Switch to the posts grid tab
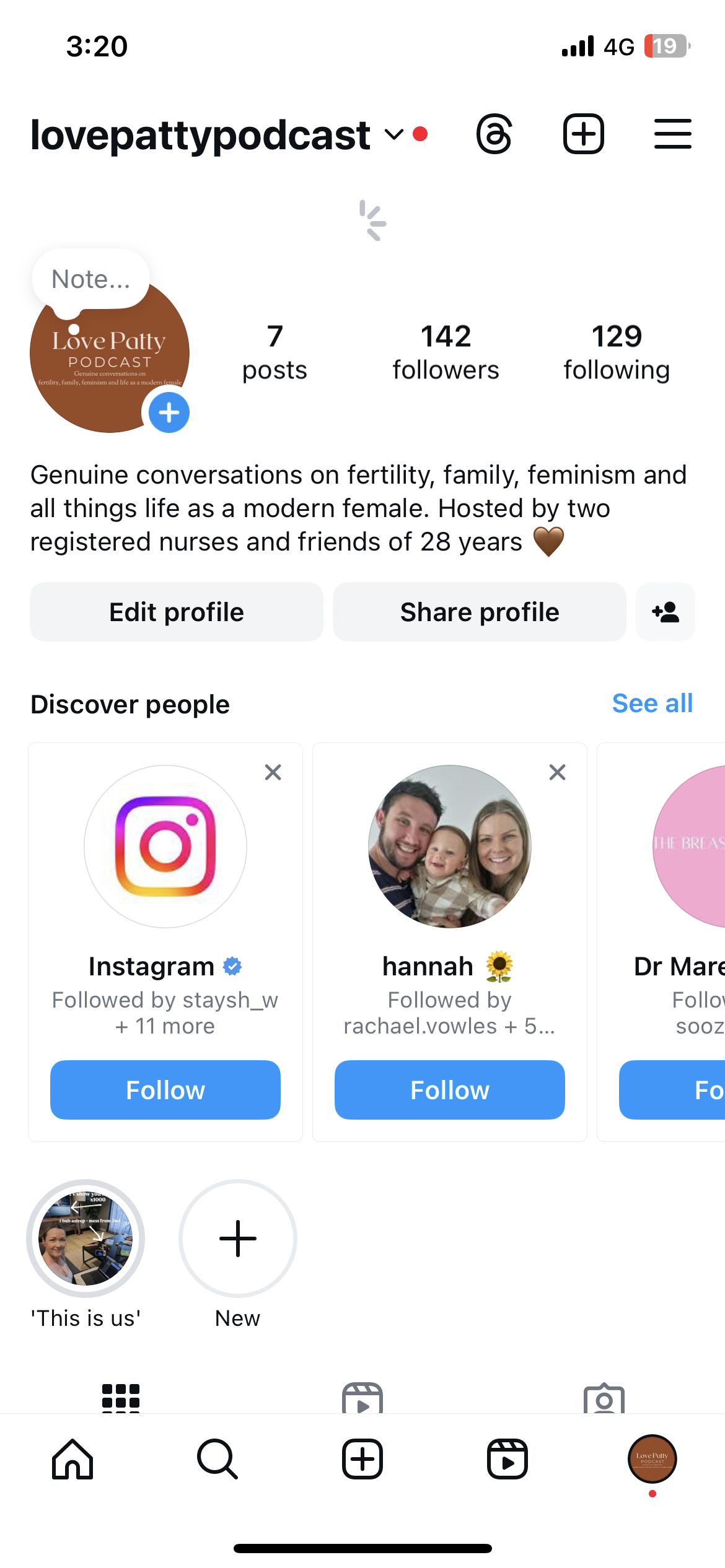725x1568 pixels. pos(121,1398)
